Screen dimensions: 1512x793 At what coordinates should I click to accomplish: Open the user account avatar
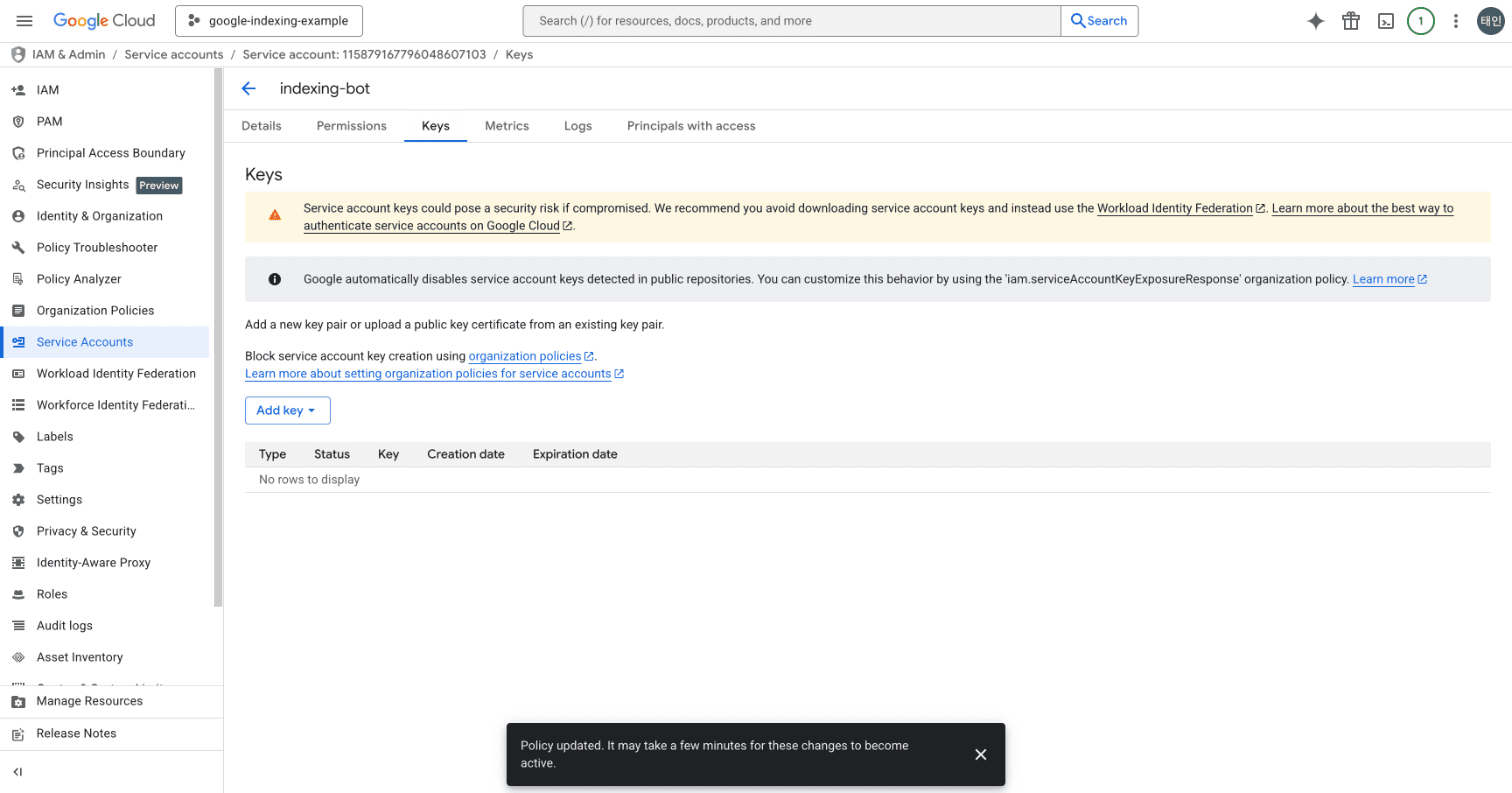pyautogui.click(x=1491, y=21)
